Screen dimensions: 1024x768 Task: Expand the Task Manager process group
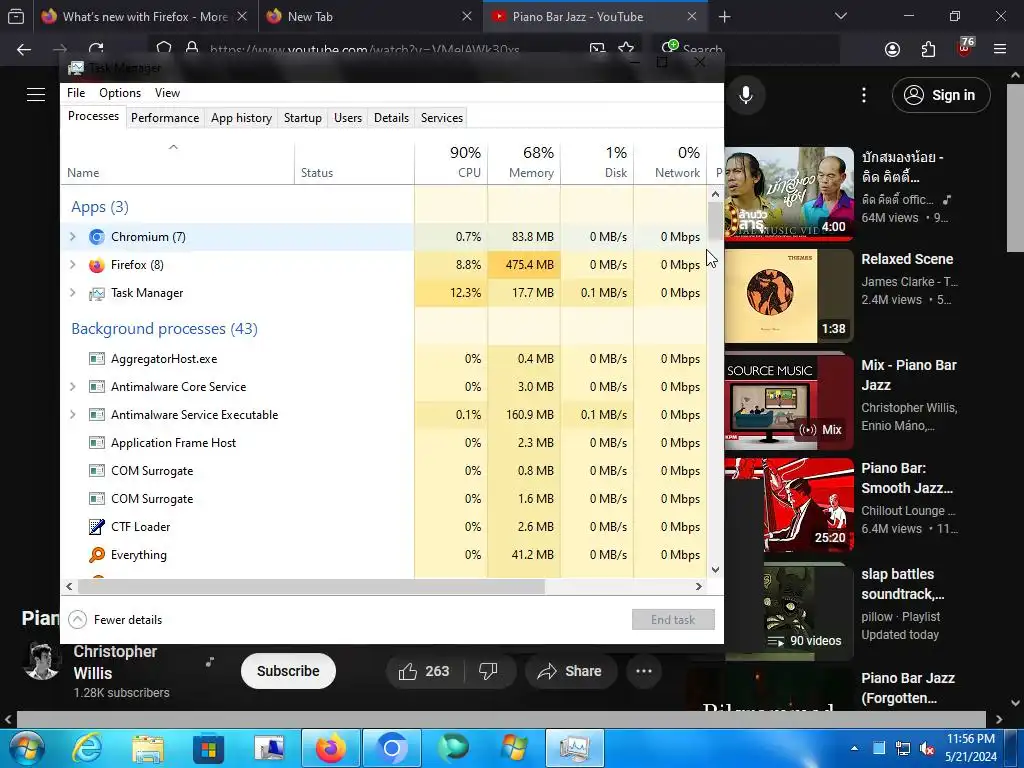(x=72, y=293)
